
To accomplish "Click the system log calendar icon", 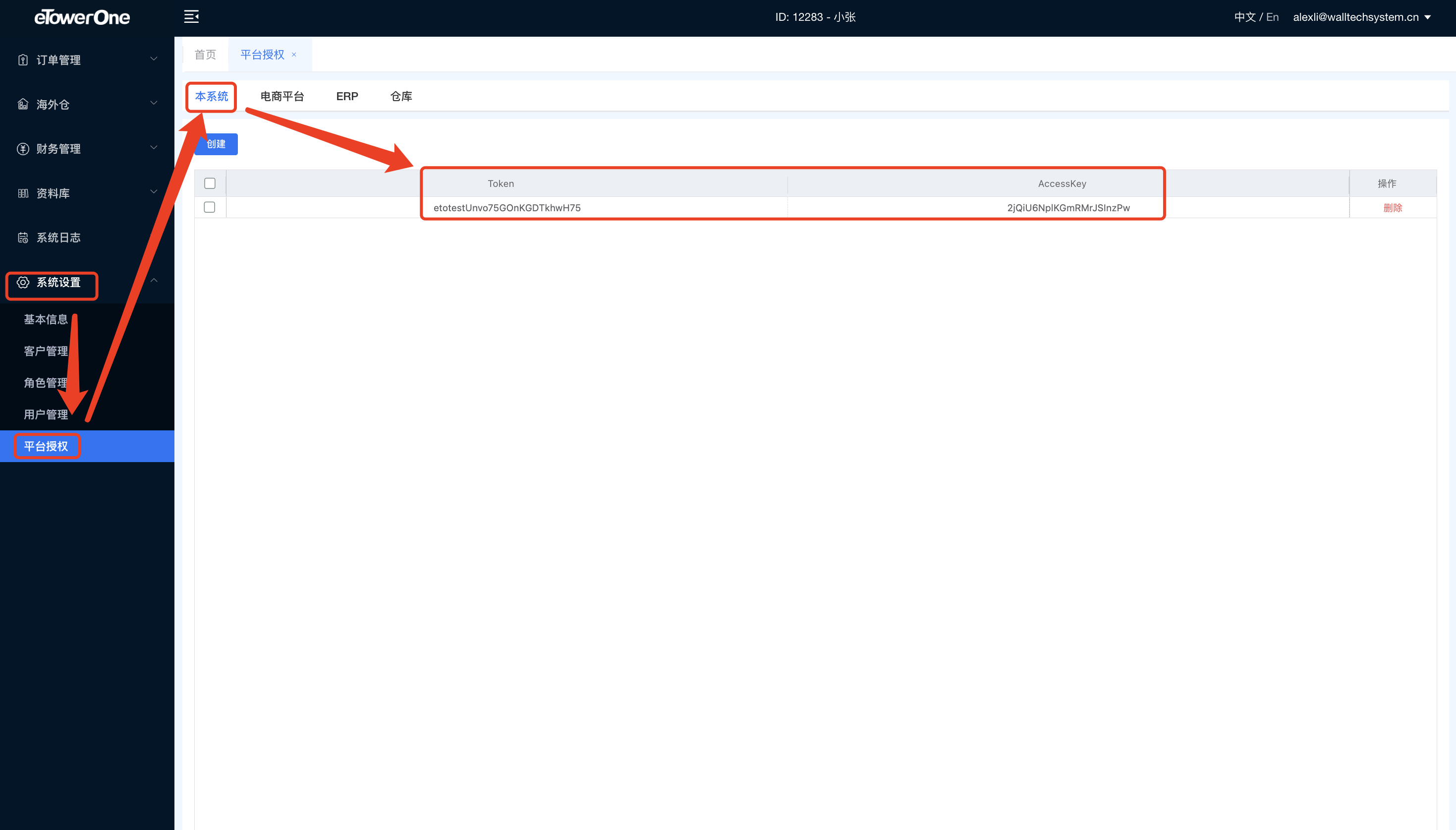I will point(23,237).
